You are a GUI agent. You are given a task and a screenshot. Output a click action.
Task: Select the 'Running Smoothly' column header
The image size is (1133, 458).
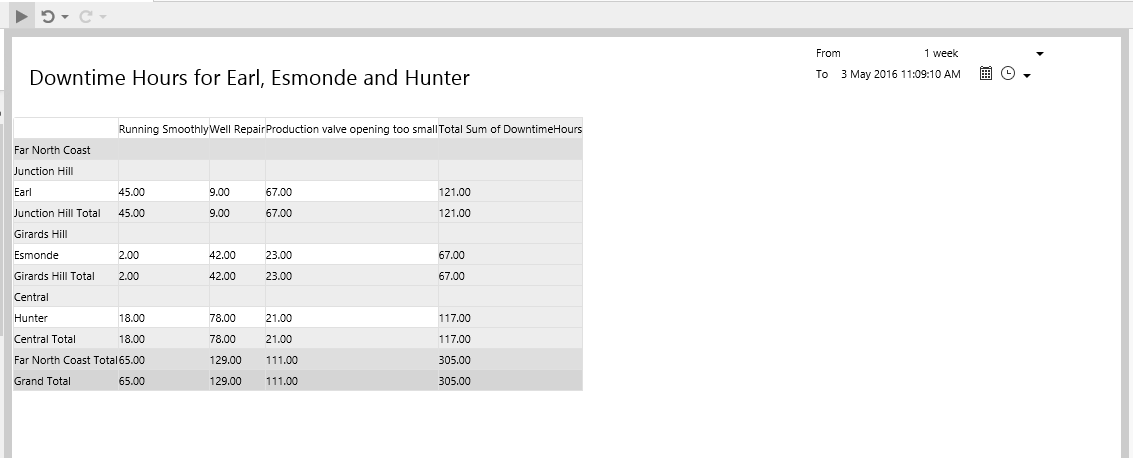pos(163,129)
